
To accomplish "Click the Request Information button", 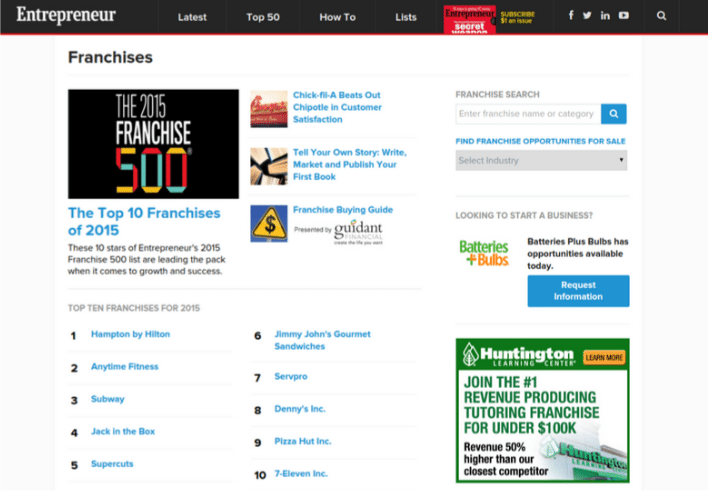I will tap(578, 291).
